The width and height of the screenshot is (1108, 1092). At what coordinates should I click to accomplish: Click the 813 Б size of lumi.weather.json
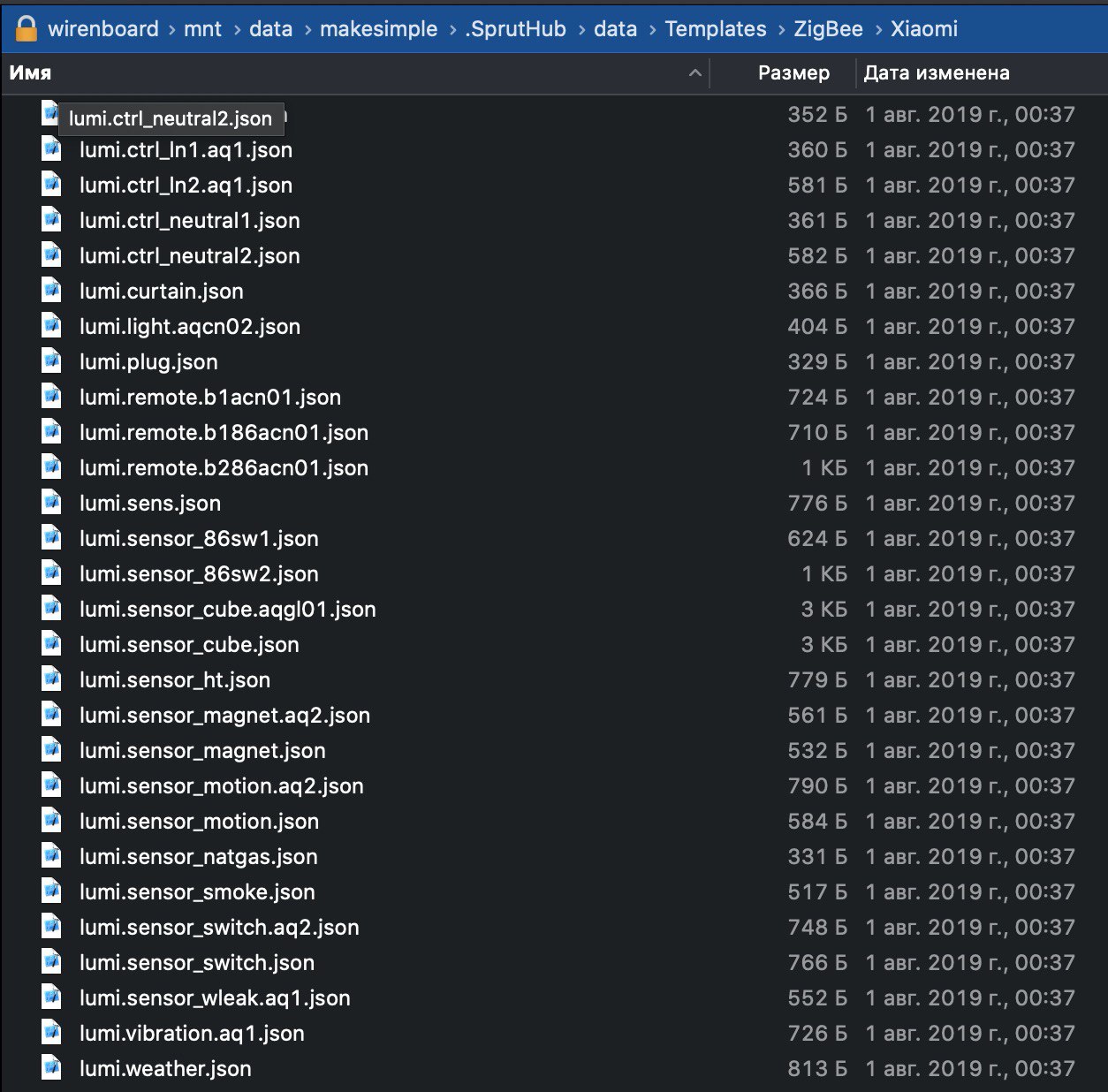tap(817, 1069)
